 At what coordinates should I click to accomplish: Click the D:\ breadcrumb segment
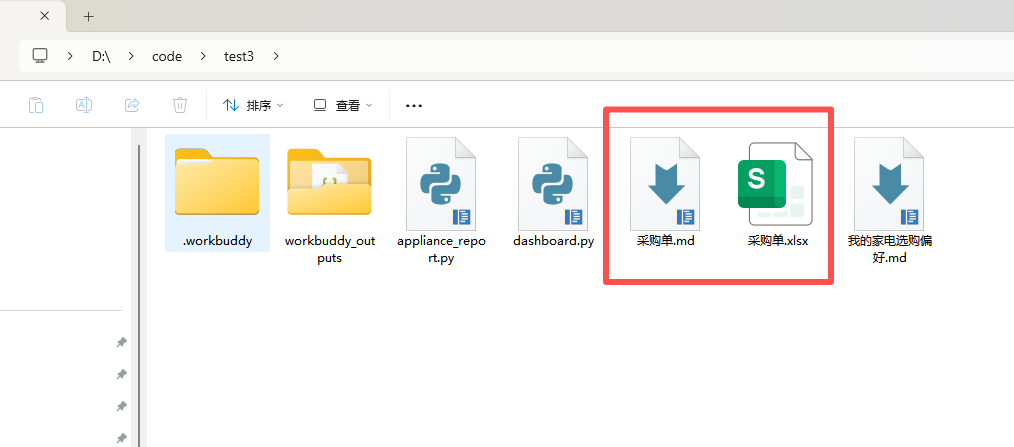coord(102,56)
